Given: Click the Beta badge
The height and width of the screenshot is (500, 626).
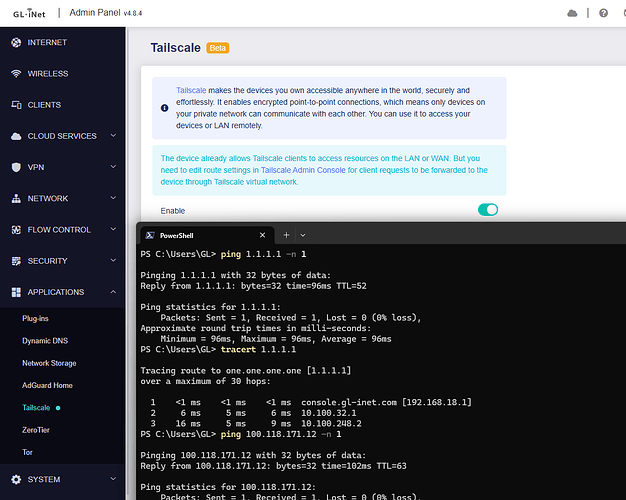Looking at the screenshot, I should coord(218,48).
